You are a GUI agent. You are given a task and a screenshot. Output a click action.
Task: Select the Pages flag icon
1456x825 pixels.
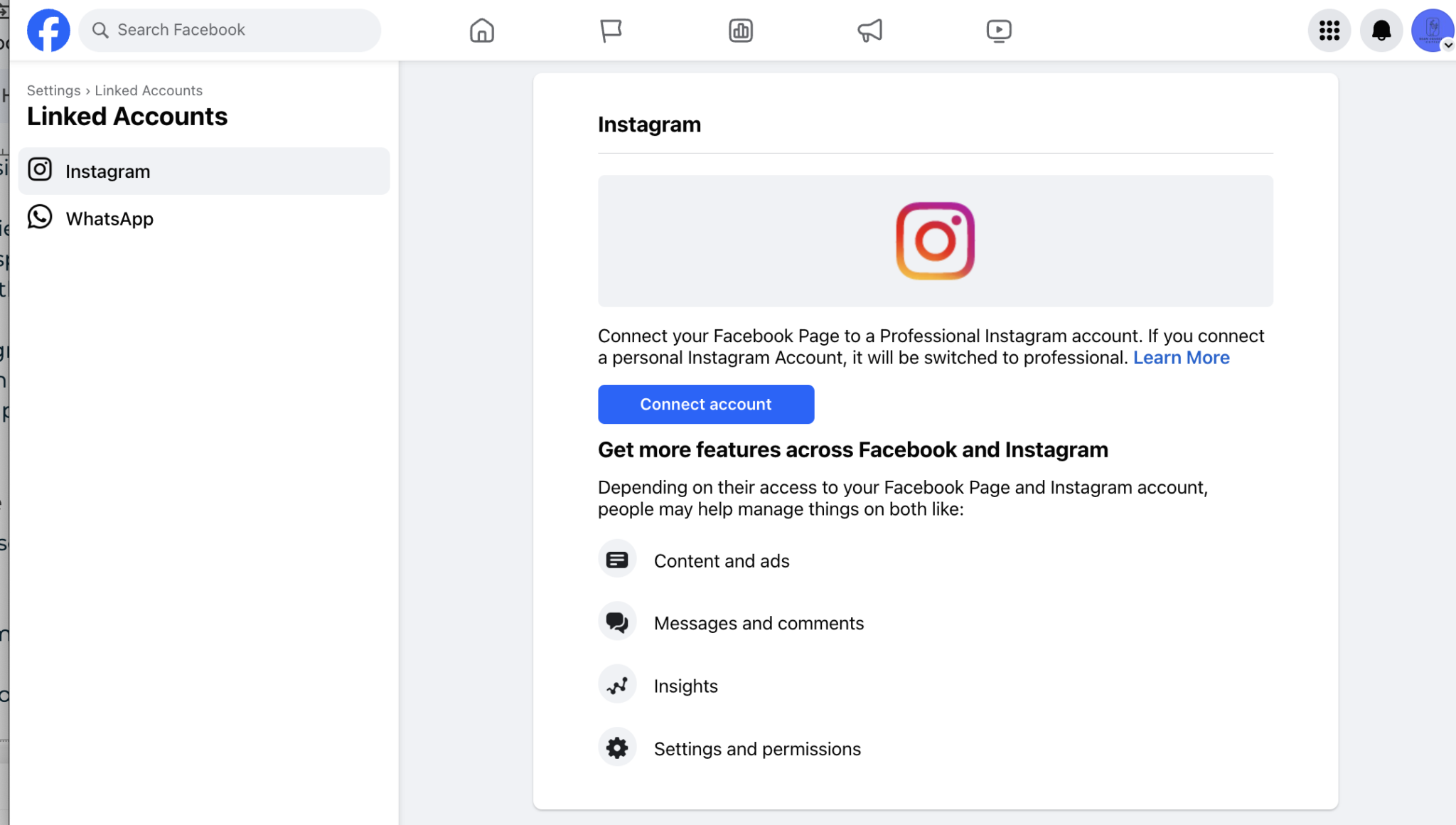point(611,30)
